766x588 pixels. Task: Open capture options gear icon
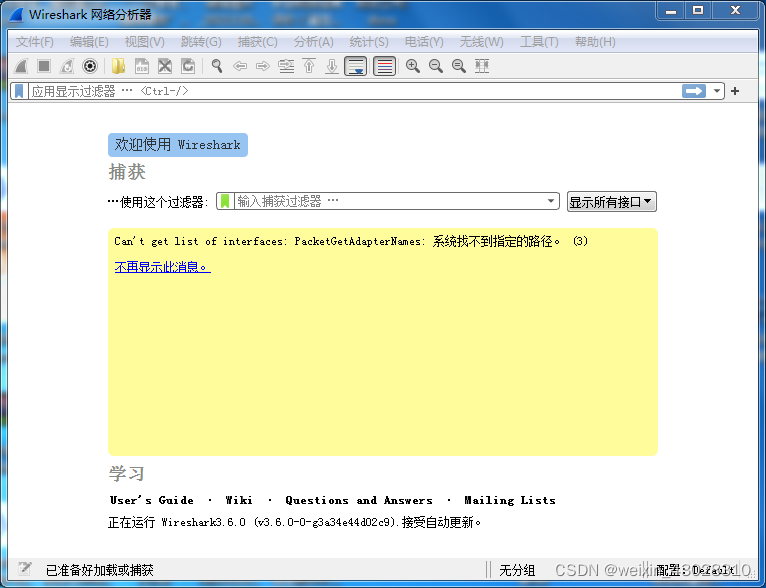[90, 66]
